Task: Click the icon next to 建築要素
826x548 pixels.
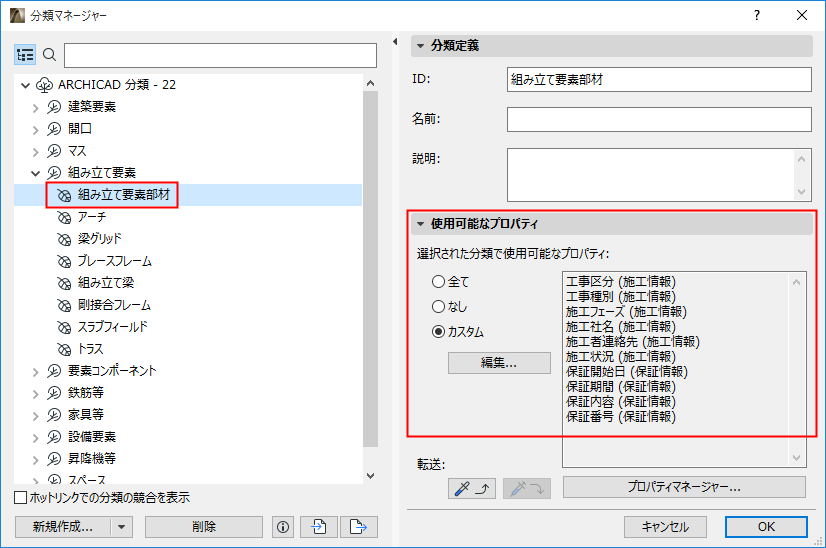Action: tap(54, 107)
